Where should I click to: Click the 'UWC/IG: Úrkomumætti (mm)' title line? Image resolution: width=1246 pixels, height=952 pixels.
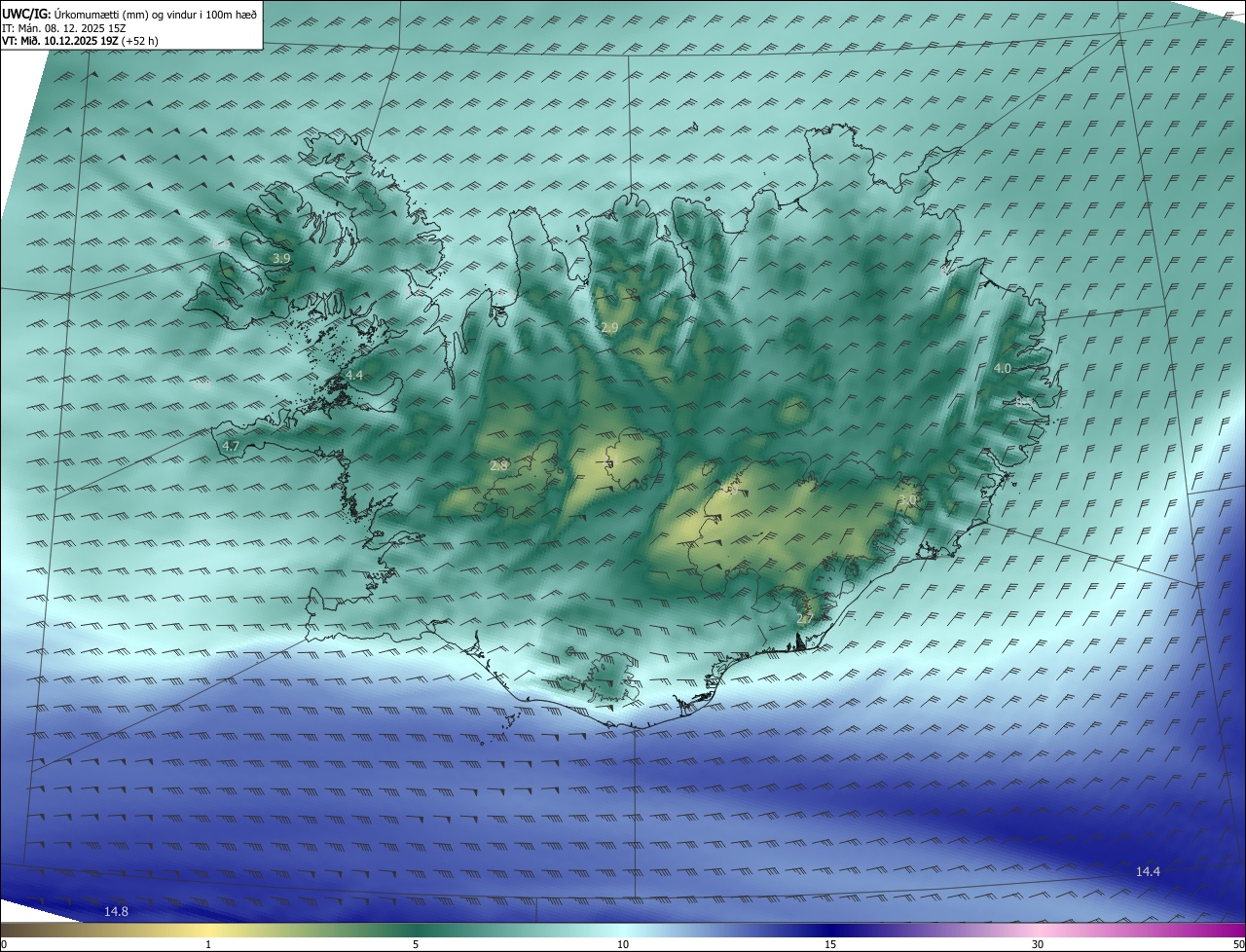pyautogui.click(x=129, y=15)
